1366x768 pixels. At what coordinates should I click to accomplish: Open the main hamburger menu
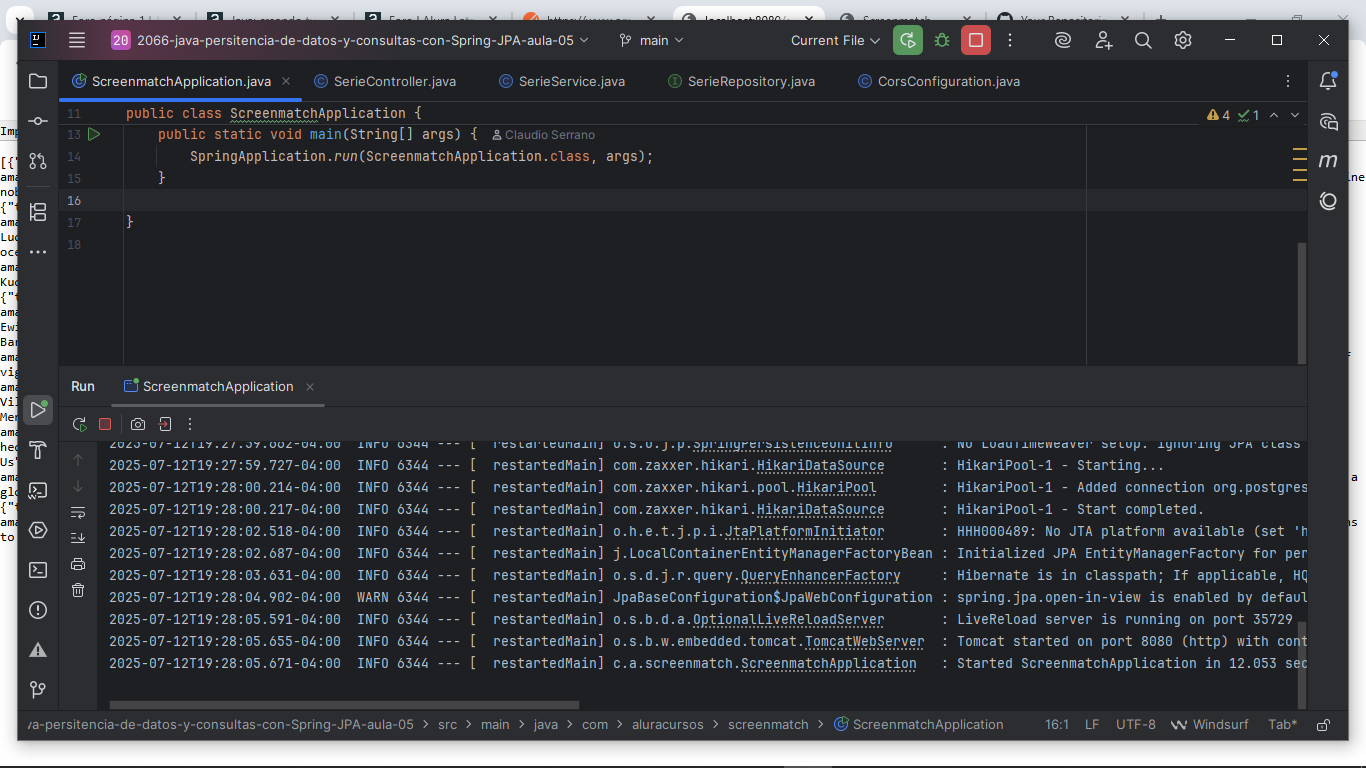[77, 40]
